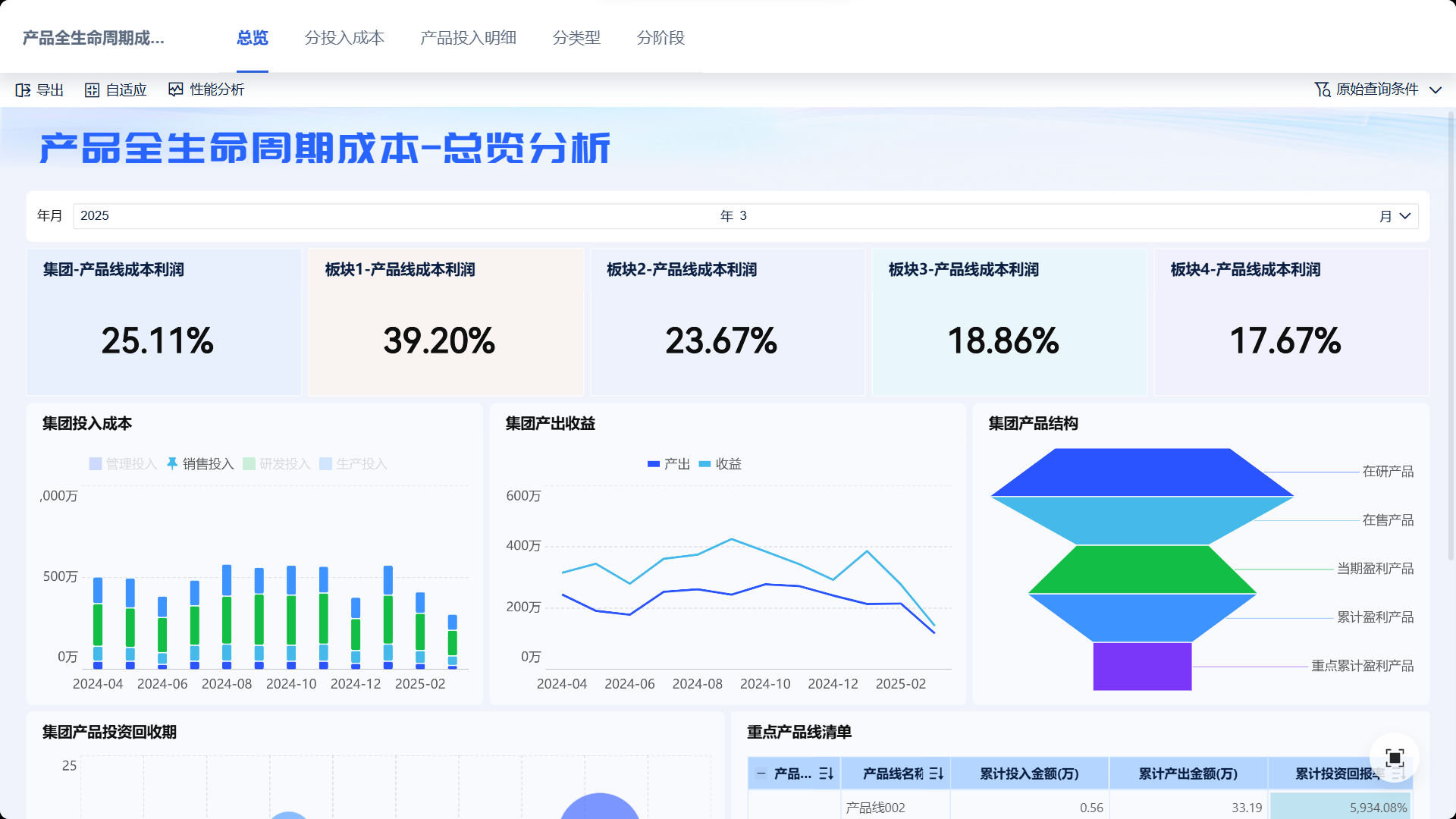Click the green 当期盈利产品 funnel segment

(x=1142, y=570)
